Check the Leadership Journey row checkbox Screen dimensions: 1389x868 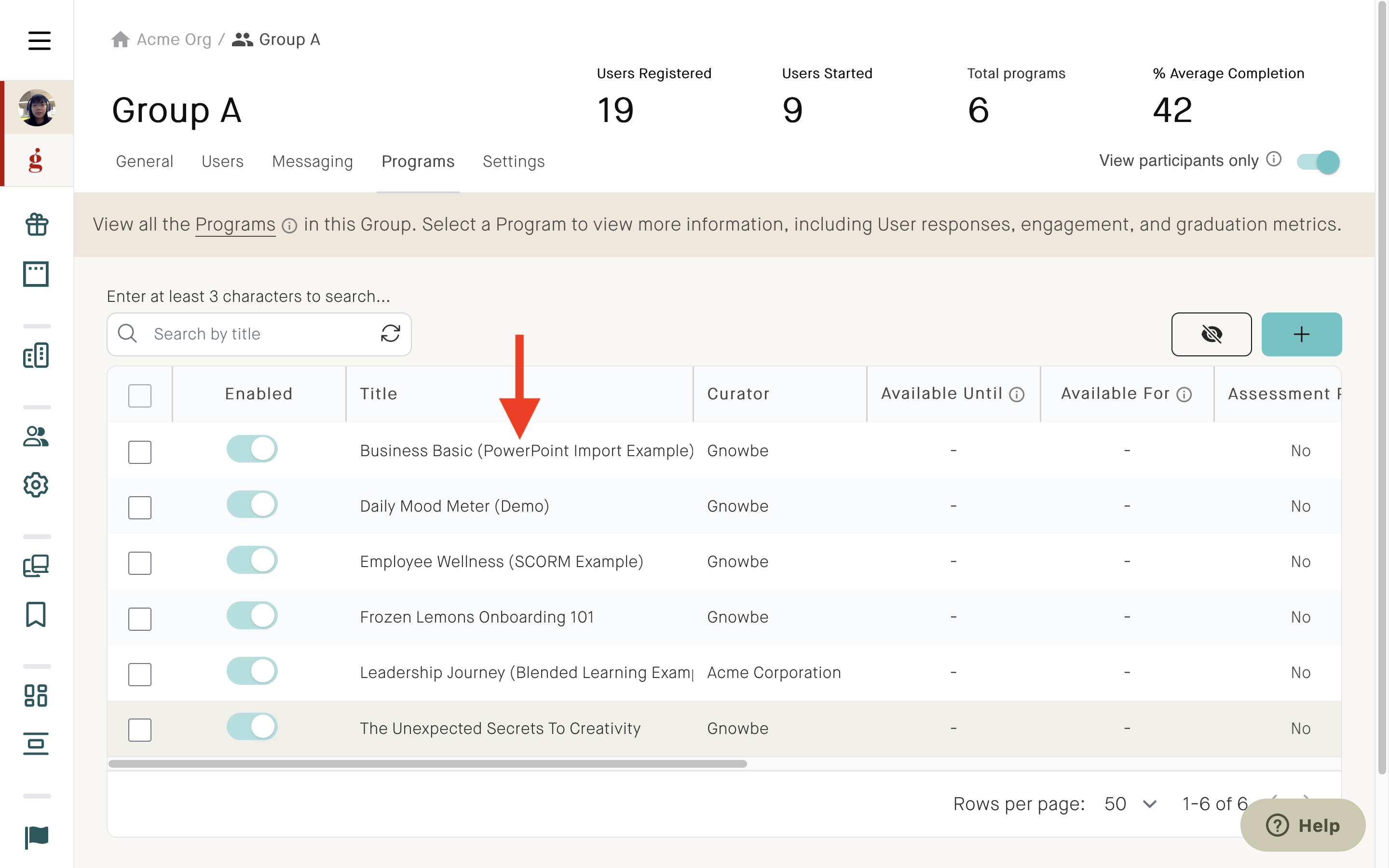click(139, 674)
